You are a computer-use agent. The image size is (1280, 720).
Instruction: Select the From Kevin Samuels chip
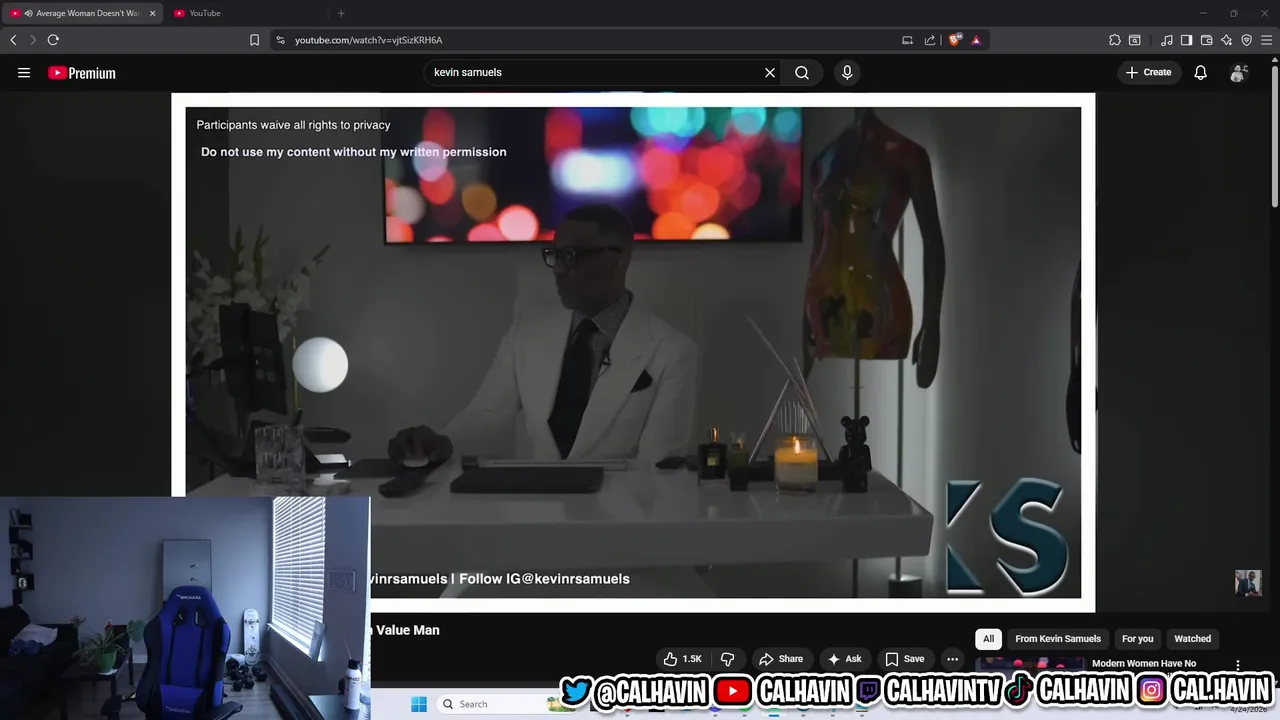(x=1058, y=639)
